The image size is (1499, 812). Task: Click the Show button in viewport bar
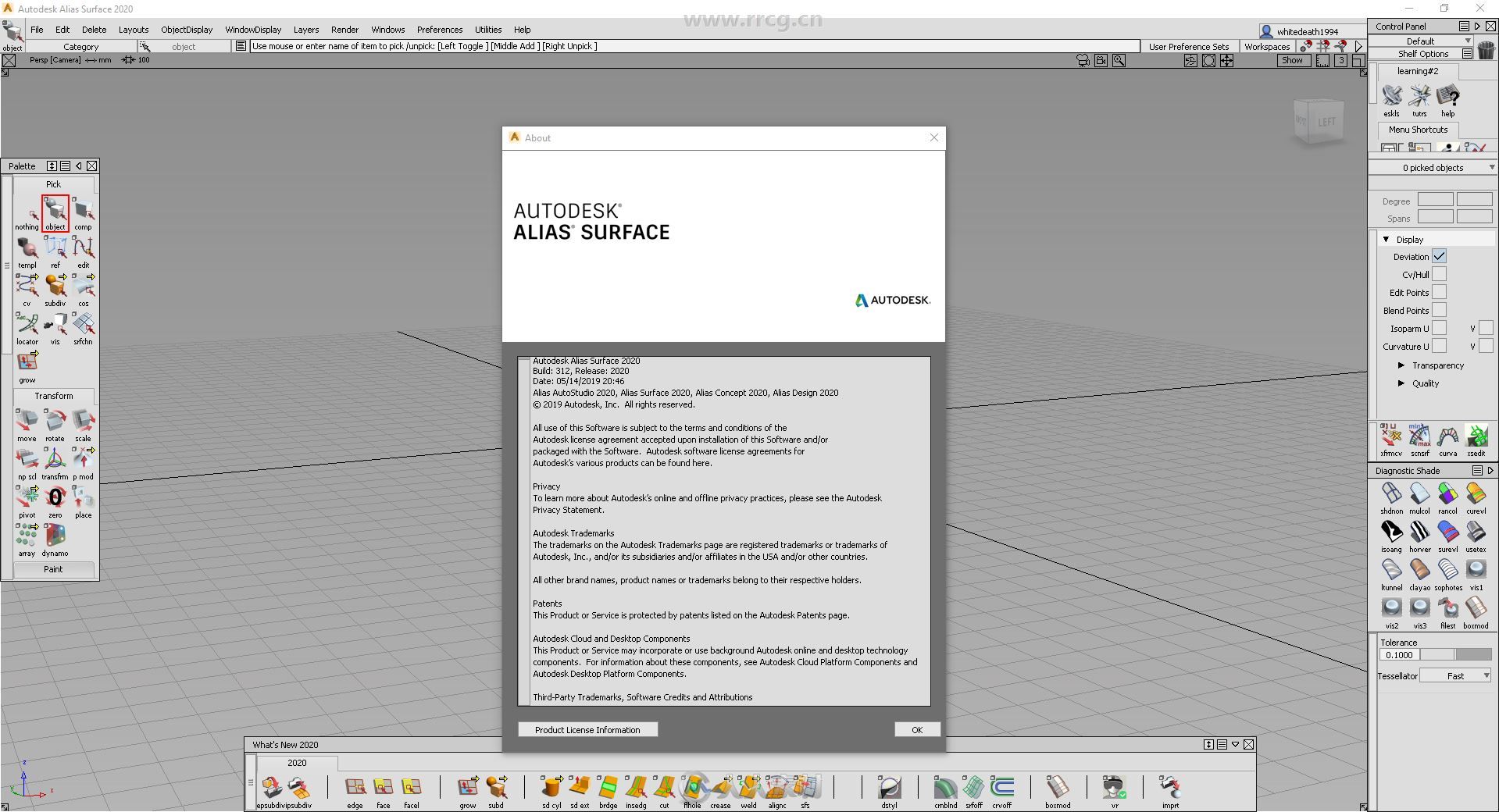click(1293, 60)
